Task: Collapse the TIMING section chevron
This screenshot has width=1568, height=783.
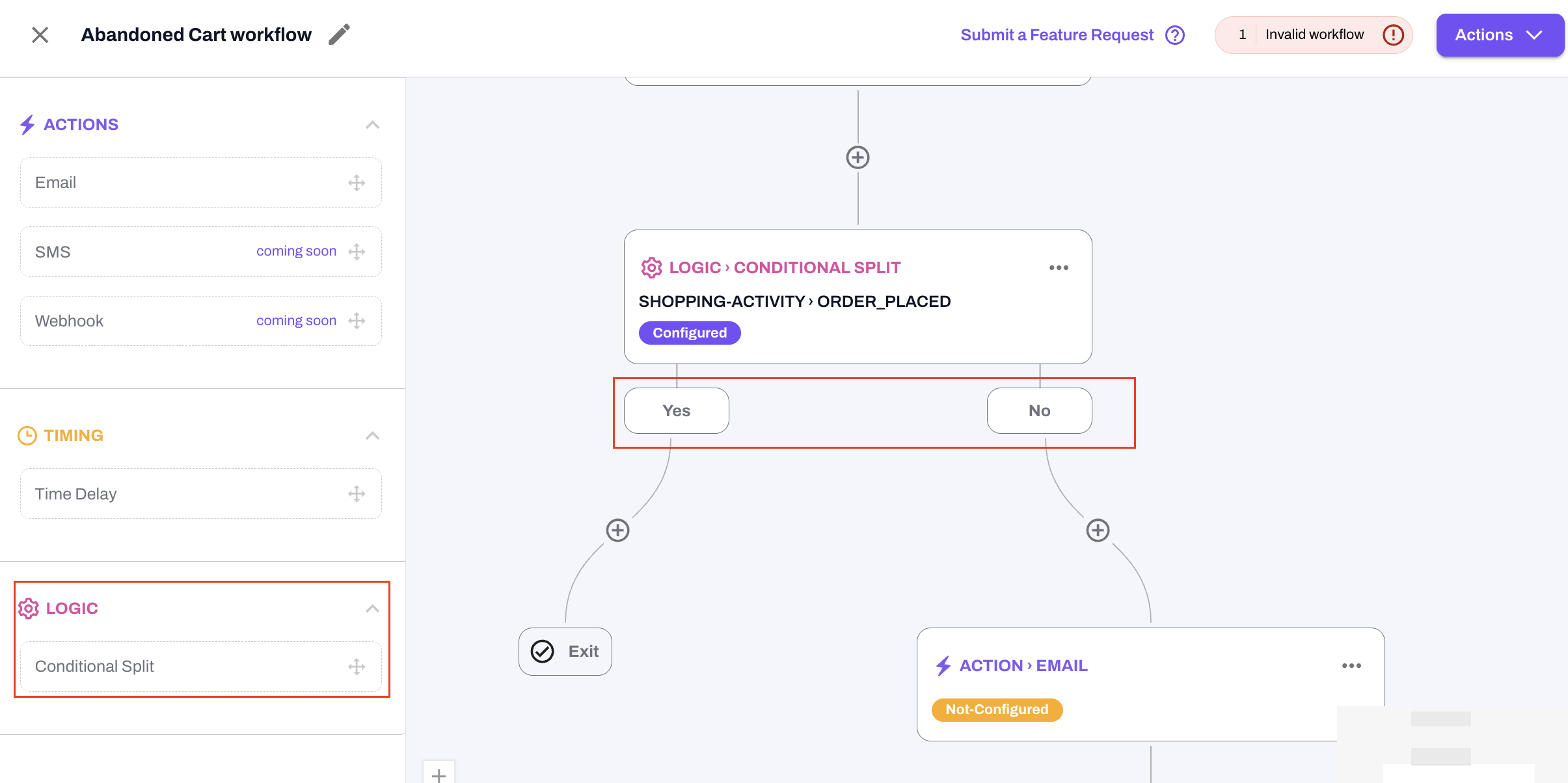Action: click(372, 436)
